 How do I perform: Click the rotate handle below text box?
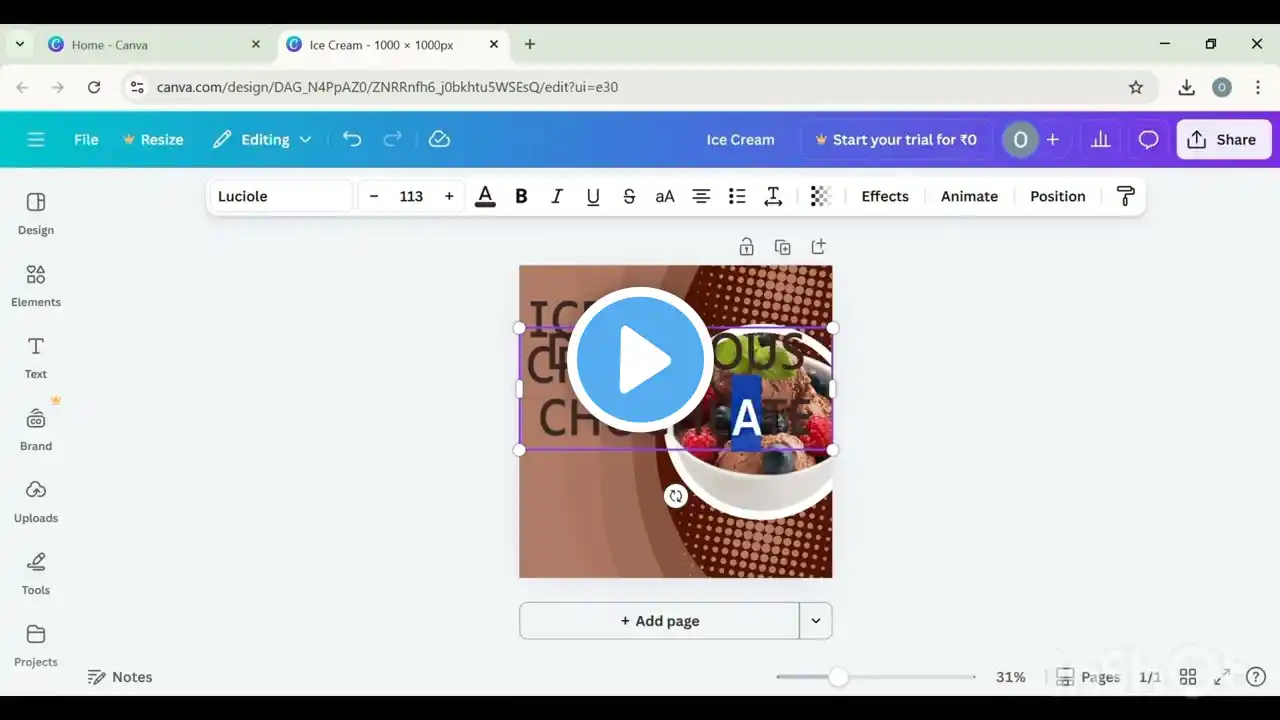point(676,495)
